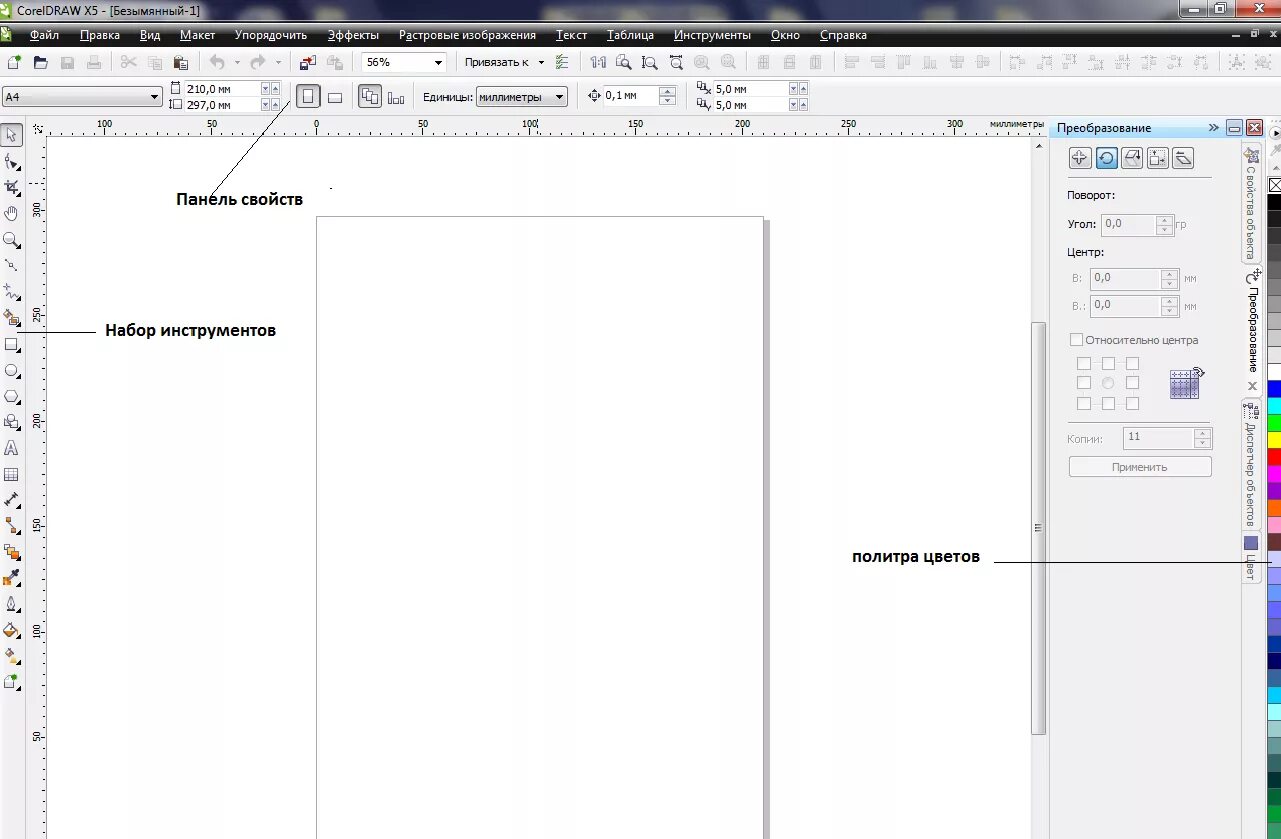Expand the Преобразование docker chevrons
This screenshot has height=839, width=1281.
coord(1214,128)
